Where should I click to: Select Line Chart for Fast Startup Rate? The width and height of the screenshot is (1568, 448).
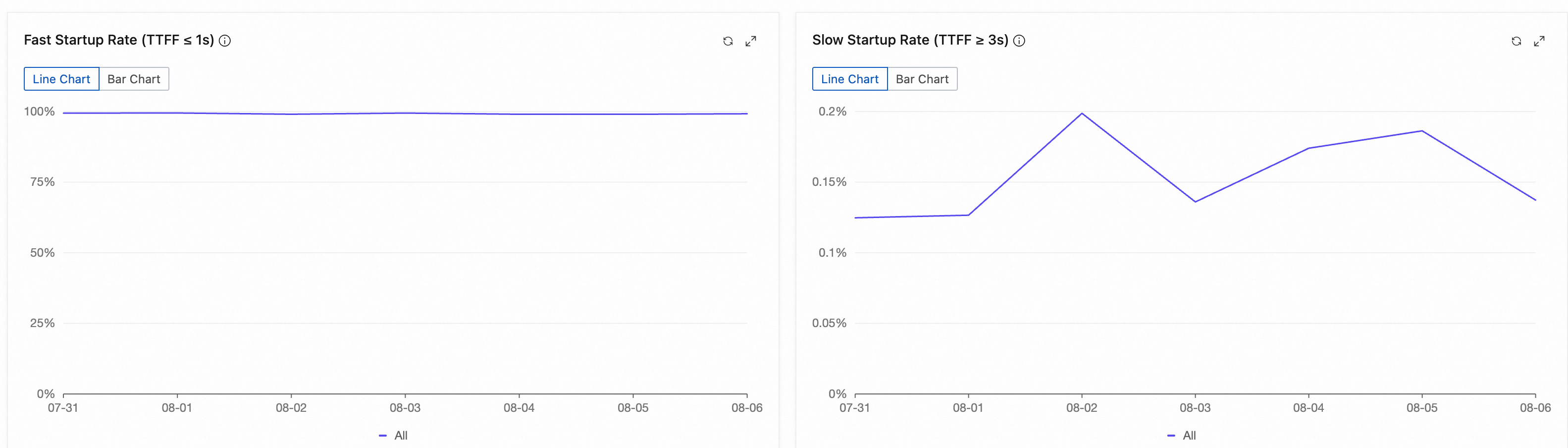coord(61,79)
